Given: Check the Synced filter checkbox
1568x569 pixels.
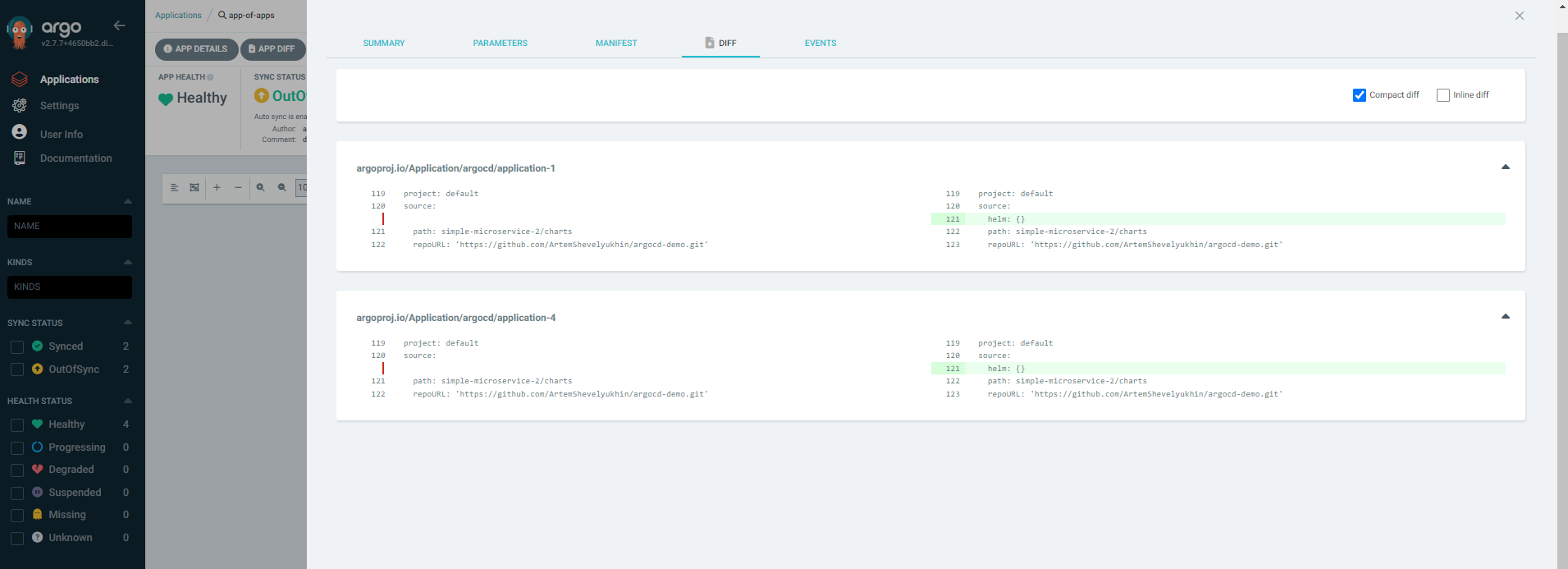Looking at the screenshot, I should 17,347.
